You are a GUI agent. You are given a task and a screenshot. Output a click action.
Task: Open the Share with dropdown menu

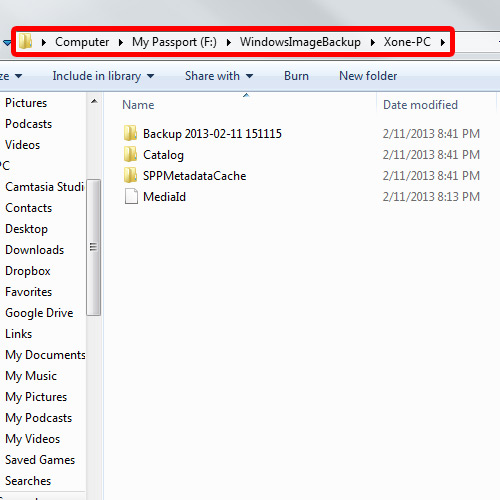[x=219, y=76]
